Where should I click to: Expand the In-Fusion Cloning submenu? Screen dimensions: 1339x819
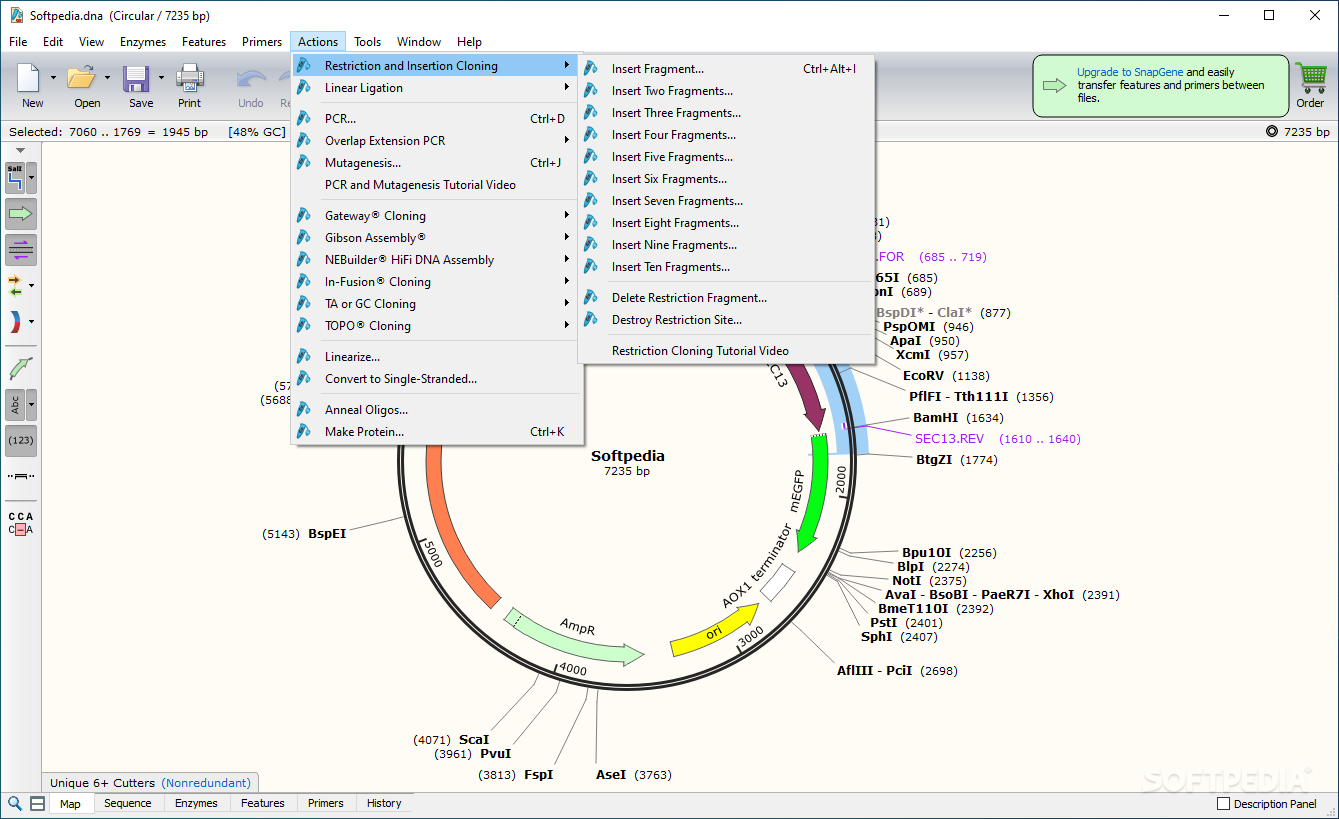click(x=436, y=281)
